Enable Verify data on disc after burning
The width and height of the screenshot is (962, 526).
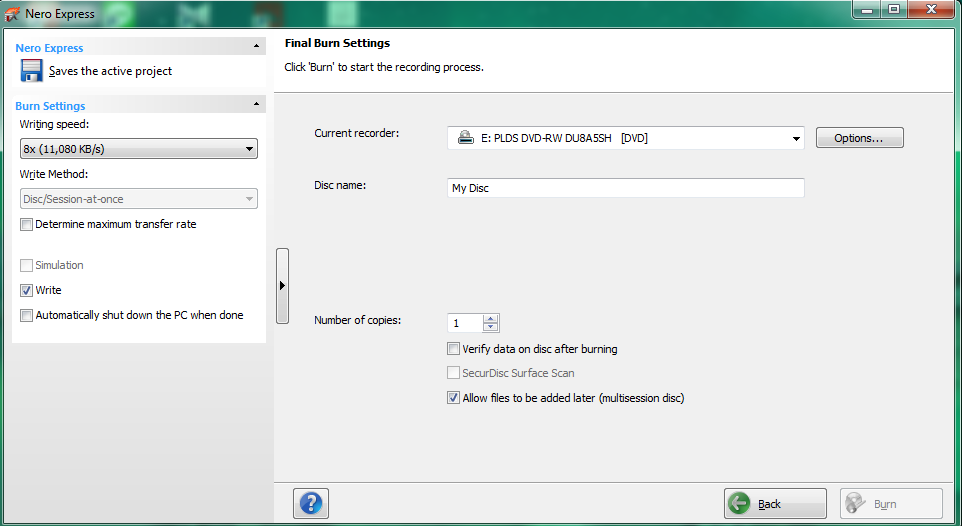point(453,349)
